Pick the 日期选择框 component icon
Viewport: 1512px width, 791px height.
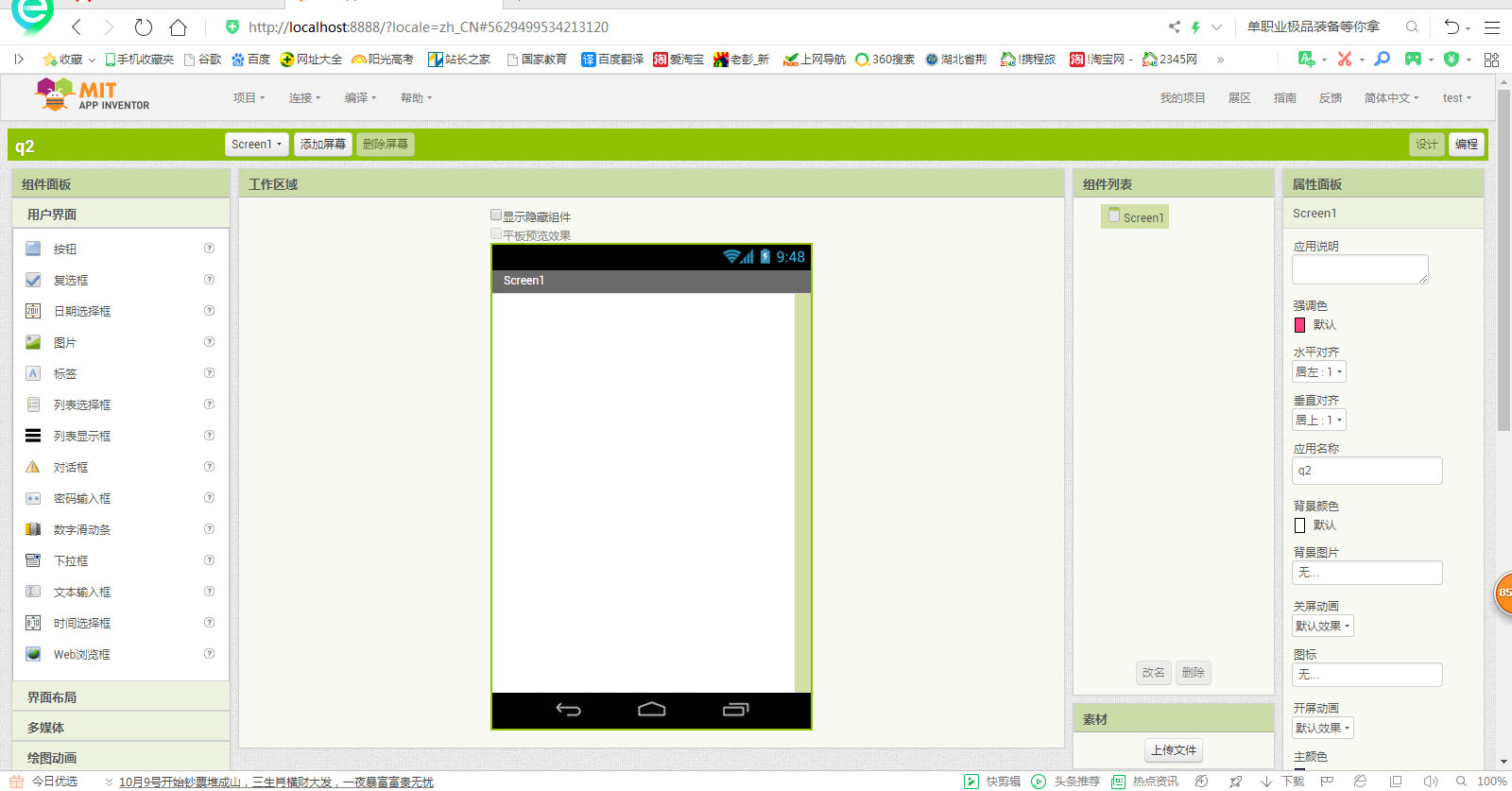[x=33, y=311]
